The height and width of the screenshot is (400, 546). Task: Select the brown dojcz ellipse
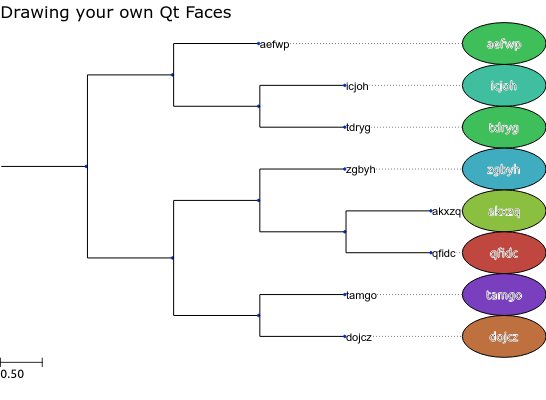coord(504,336)
